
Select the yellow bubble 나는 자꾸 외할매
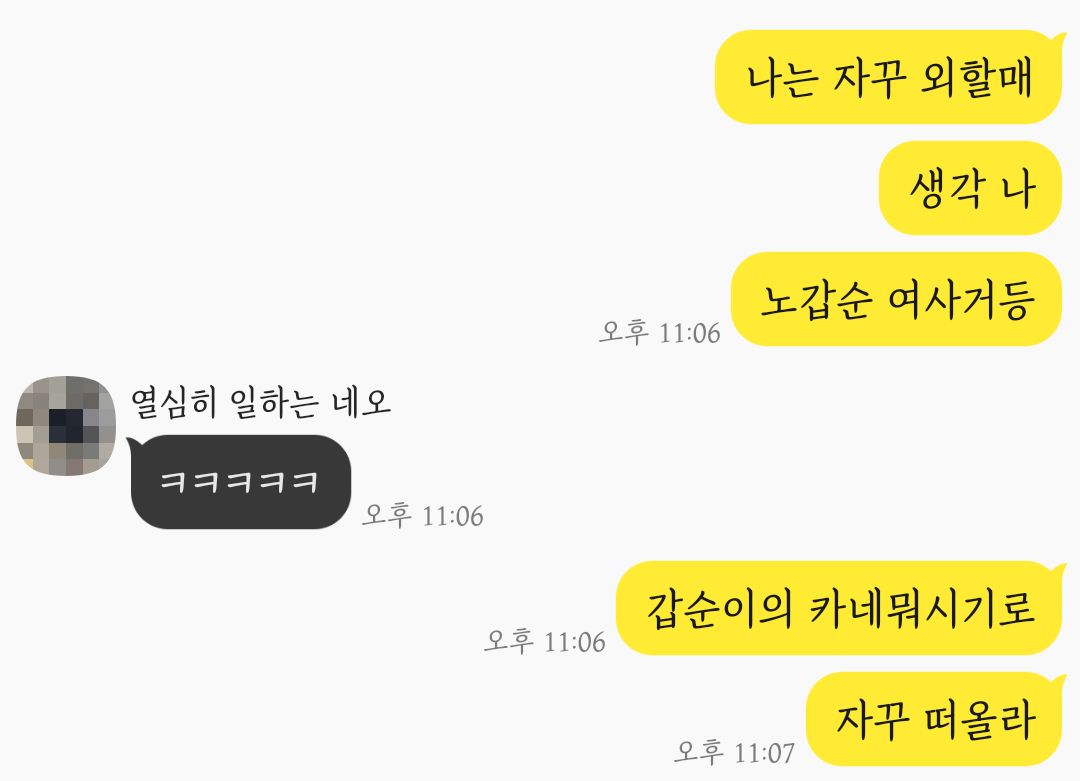pyautogui.click(x=890, y=77)
